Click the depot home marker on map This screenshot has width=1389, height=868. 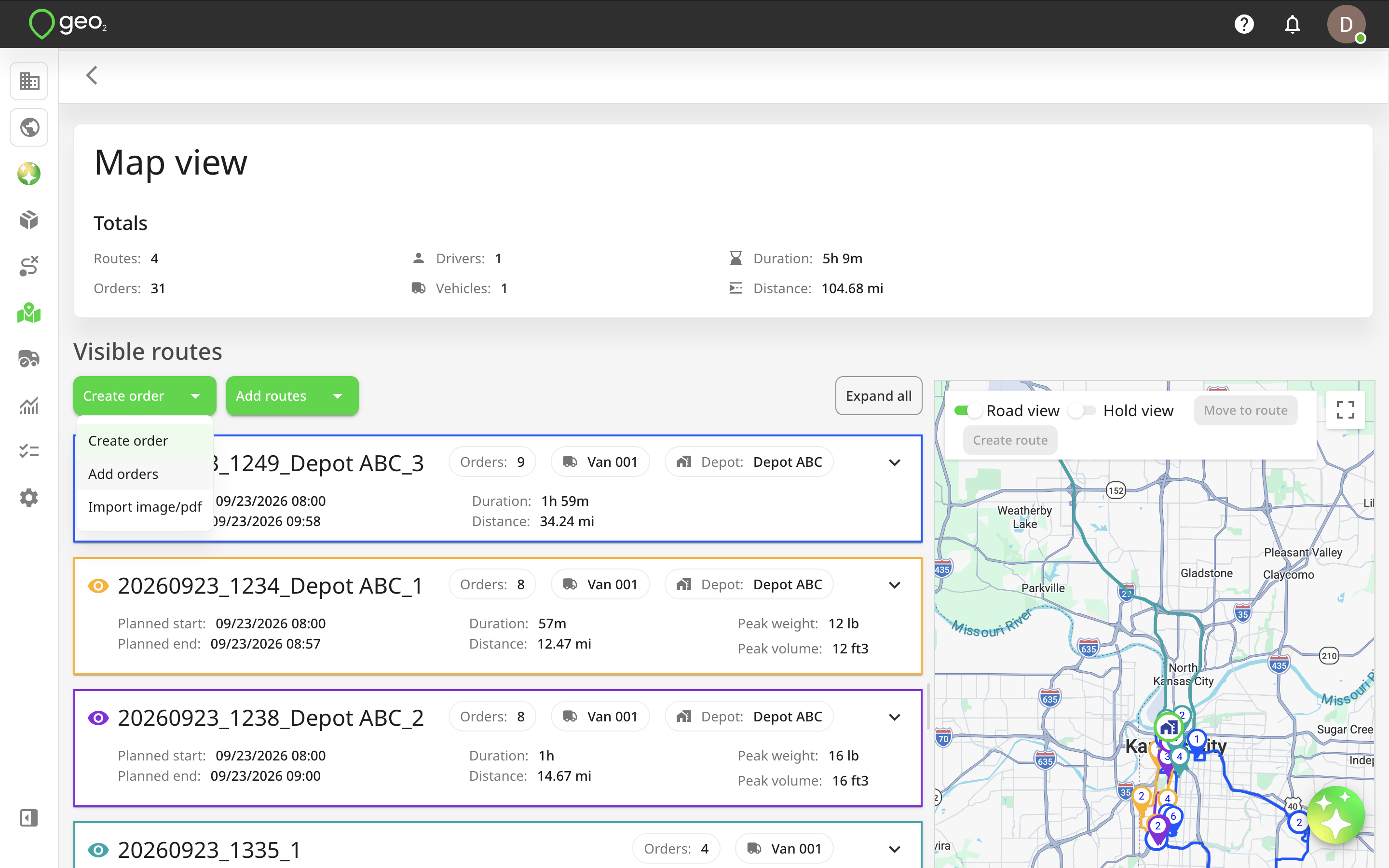(x=1168, y=728)
